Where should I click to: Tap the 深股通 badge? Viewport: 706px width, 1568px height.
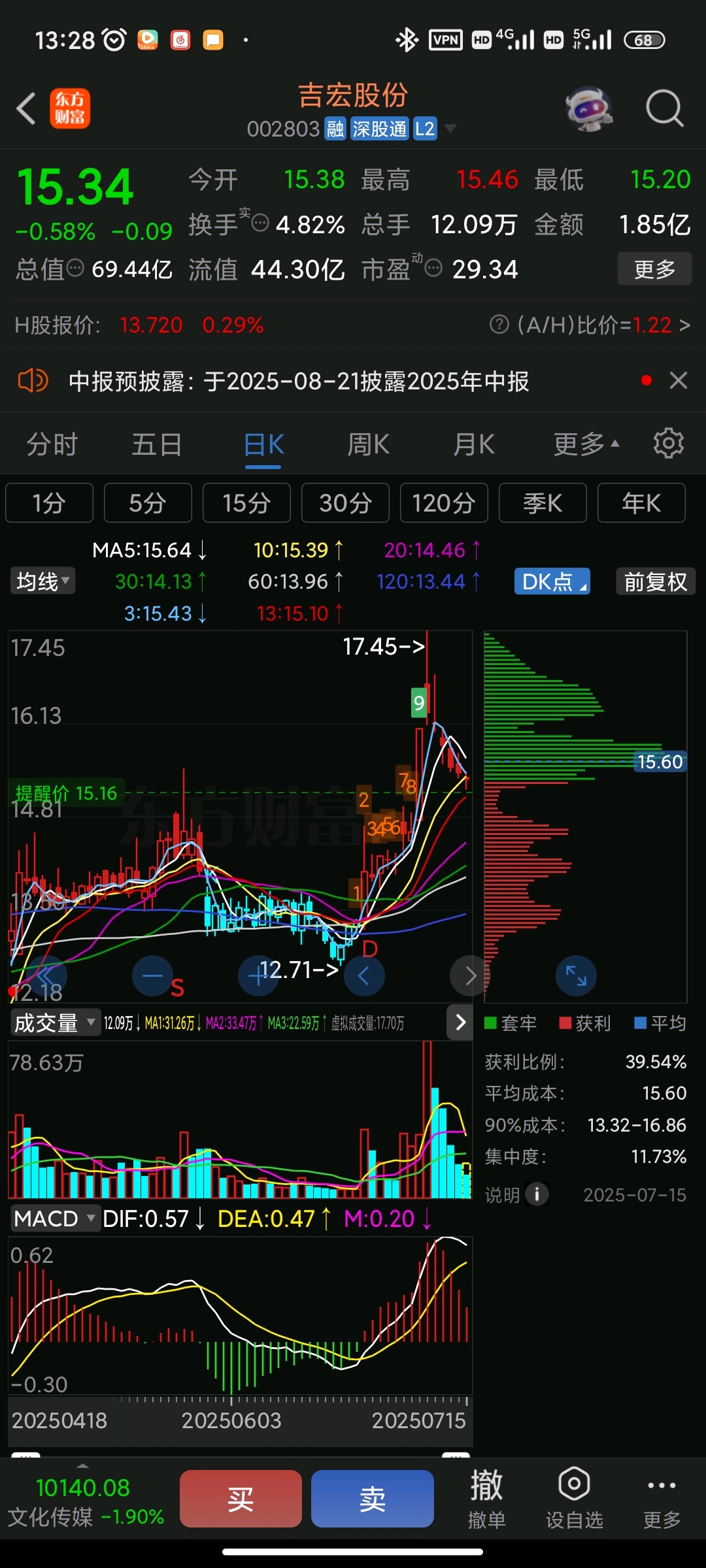pos(379,129)
